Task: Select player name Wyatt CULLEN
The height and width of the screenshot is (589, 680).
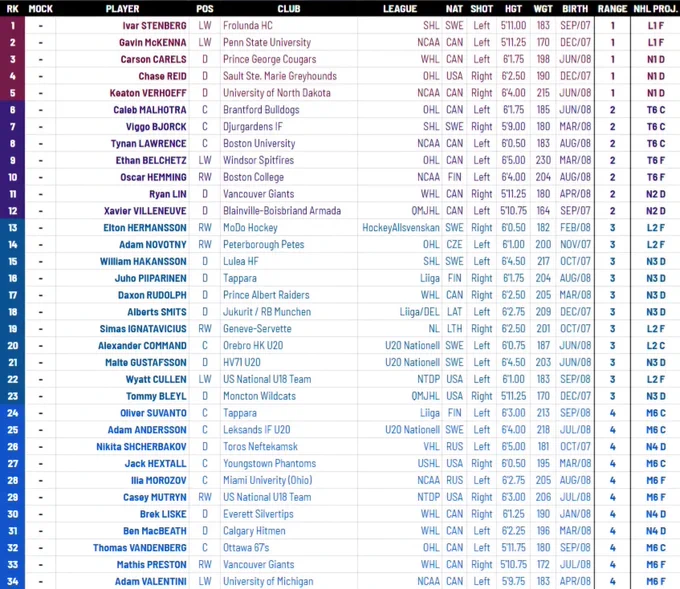Action: pyautogui.click(x=156, y=380)
